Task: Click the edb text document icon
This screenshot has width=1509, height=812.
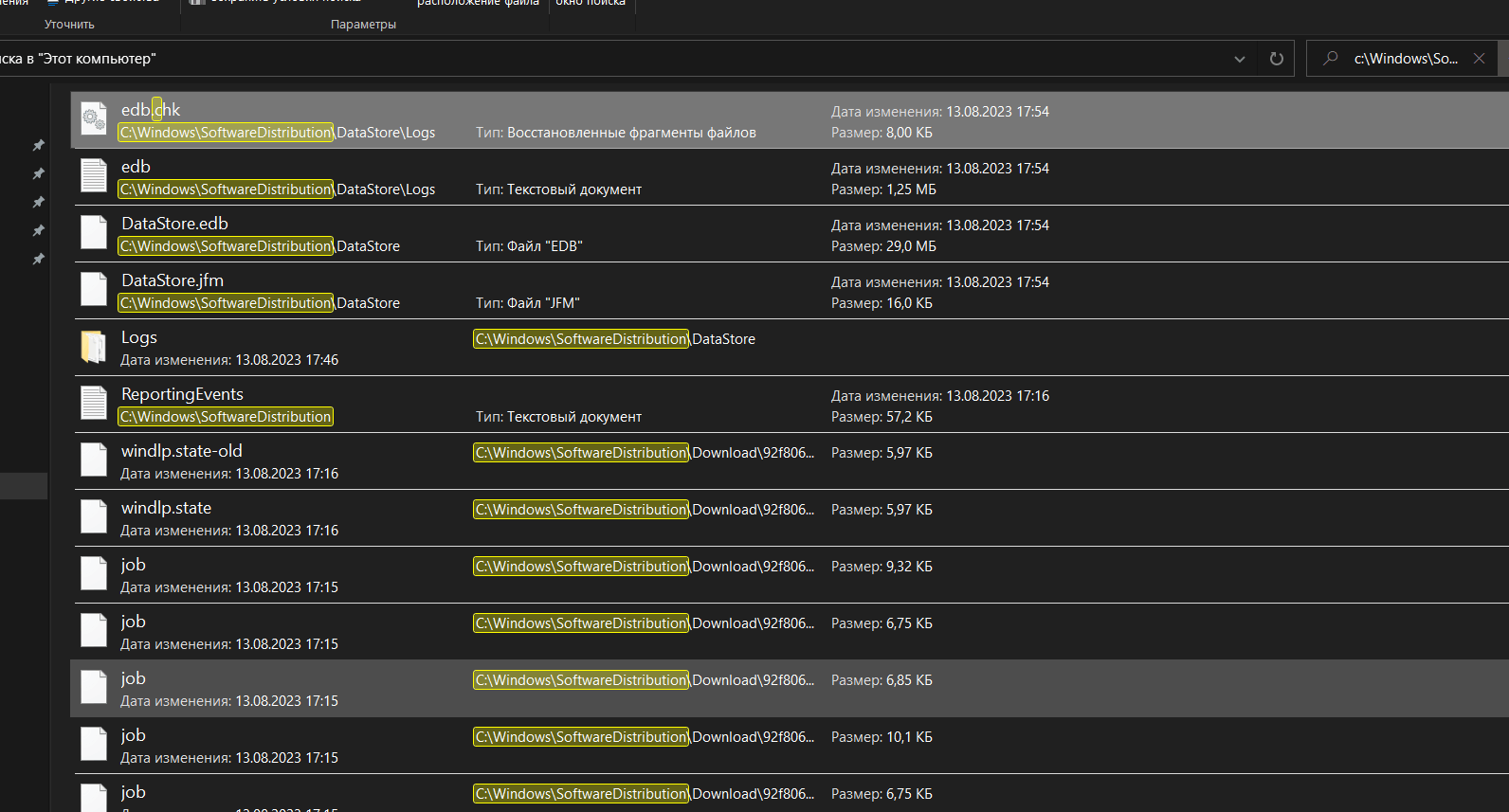Action: tap(94, 175)
